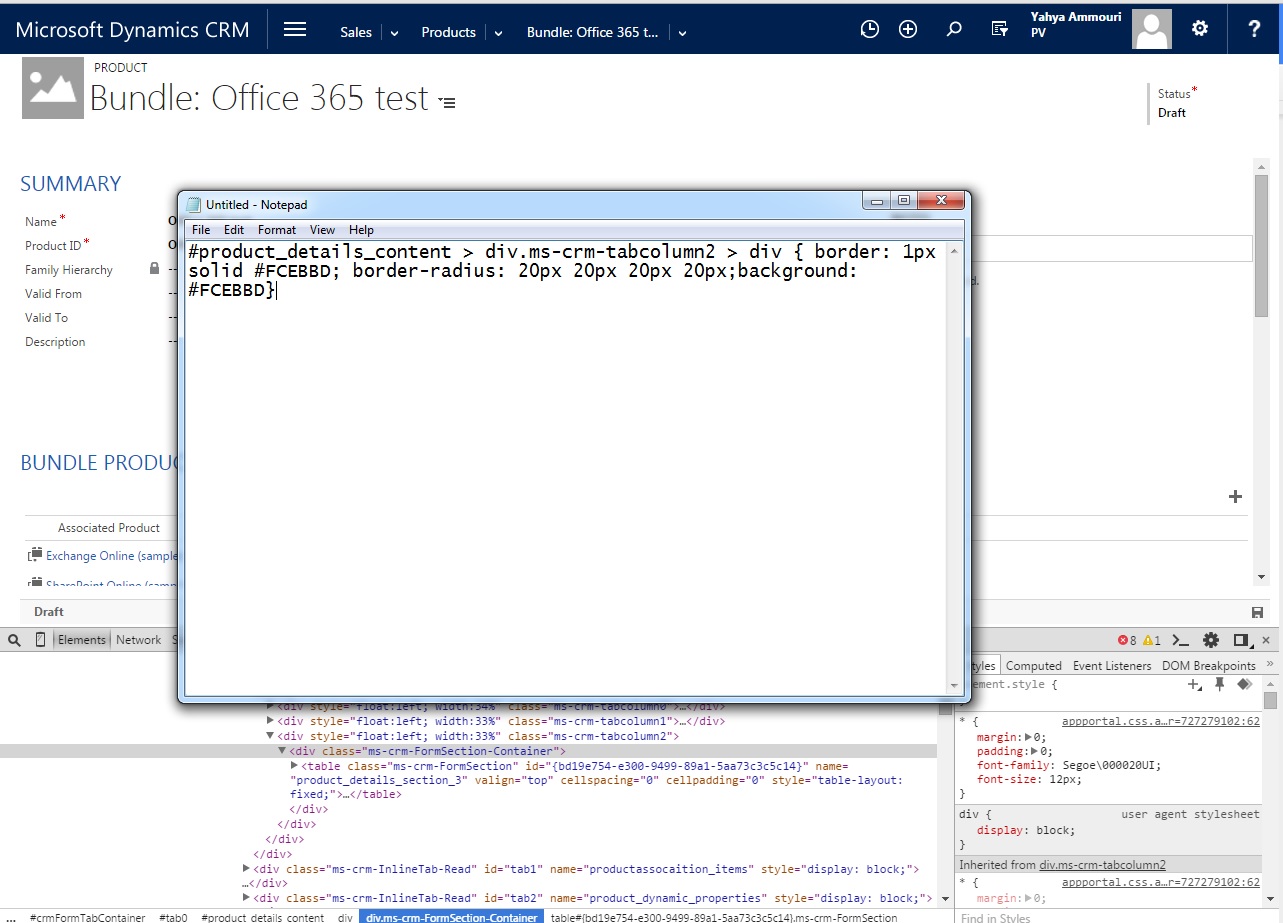Click the DevTools warning count indicator
This screenshot has width=1283, height=923.
pos(1151,640)
